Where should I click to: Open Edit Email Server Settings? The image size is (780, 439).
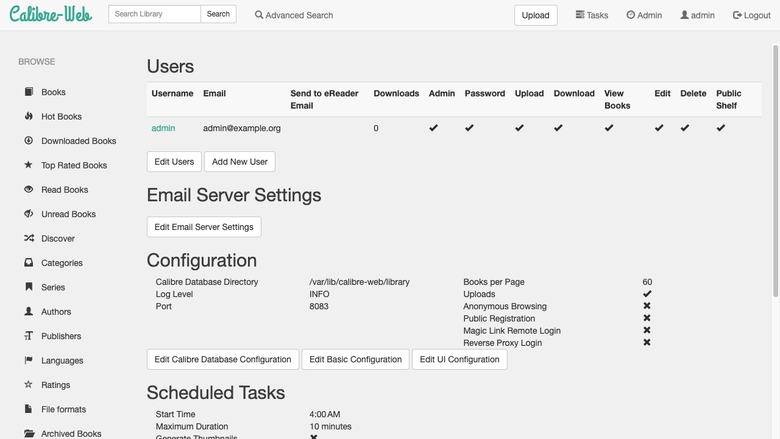click(204, 227)
